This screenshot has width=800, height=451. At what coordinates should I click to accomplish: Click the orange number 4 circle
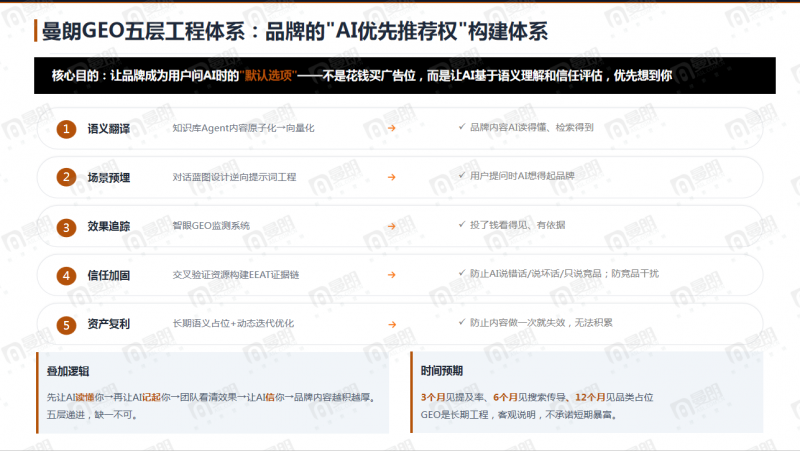pyautogui.click(x=66, y=275)
